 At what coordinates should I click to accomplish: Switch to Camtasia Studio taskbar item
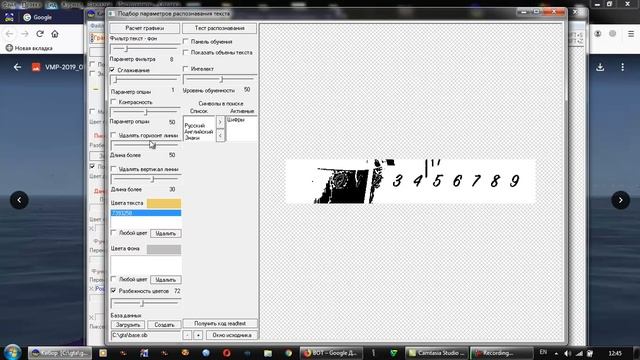(436, 353)
